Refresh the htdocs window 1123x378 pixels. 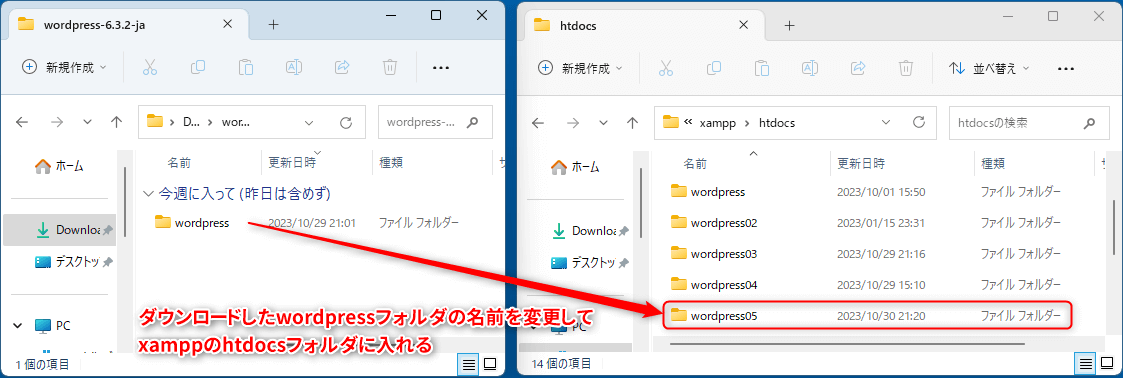[919, 122]
